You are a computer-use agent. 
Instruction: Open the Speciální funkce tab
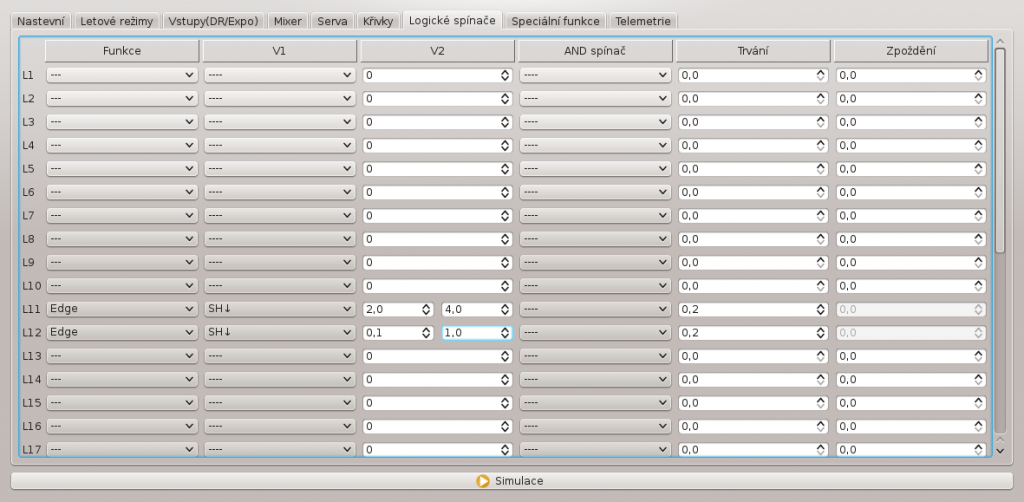click(x=555, y=20)
